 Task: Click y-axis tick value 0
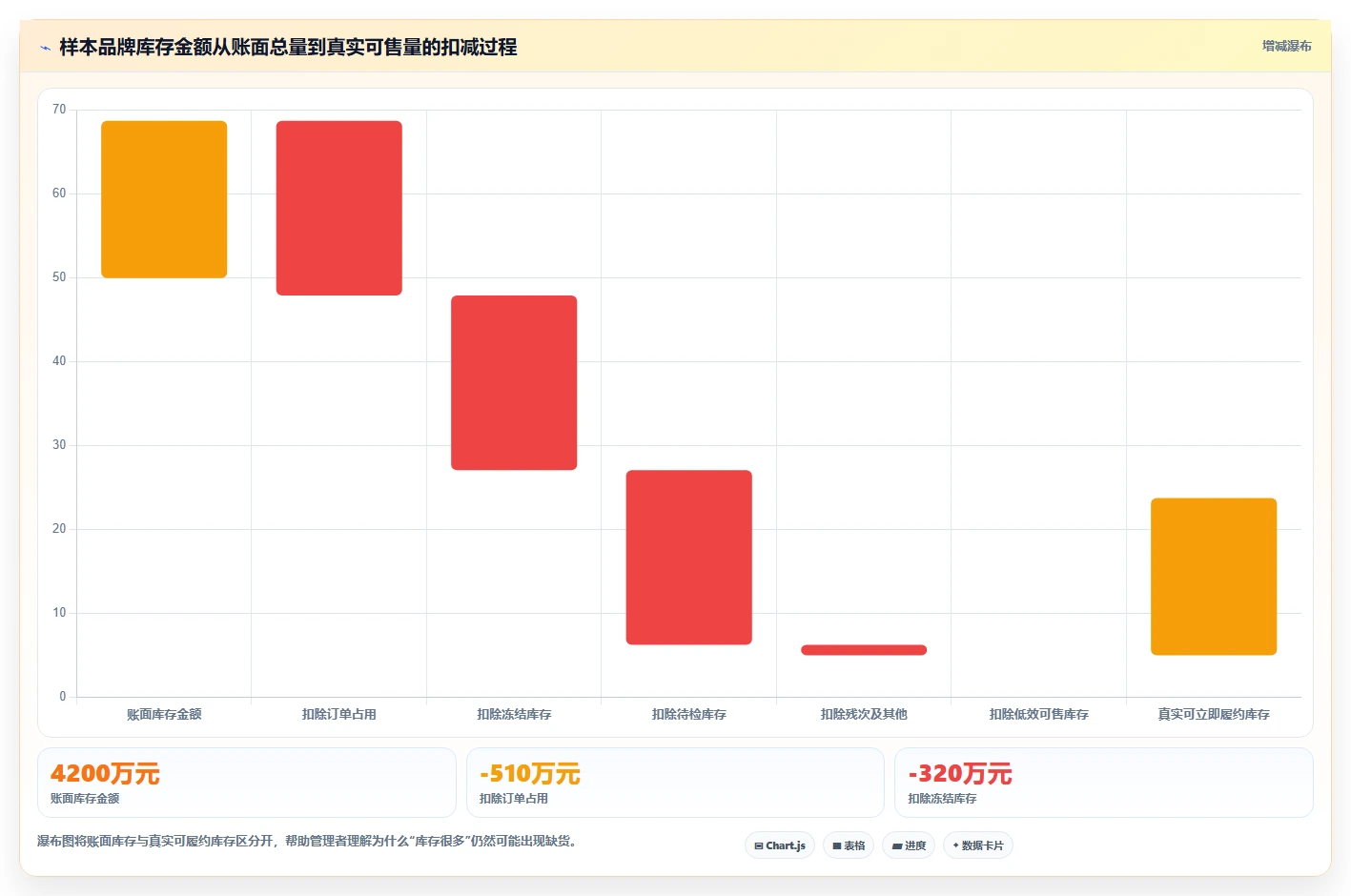coord(63,697)
